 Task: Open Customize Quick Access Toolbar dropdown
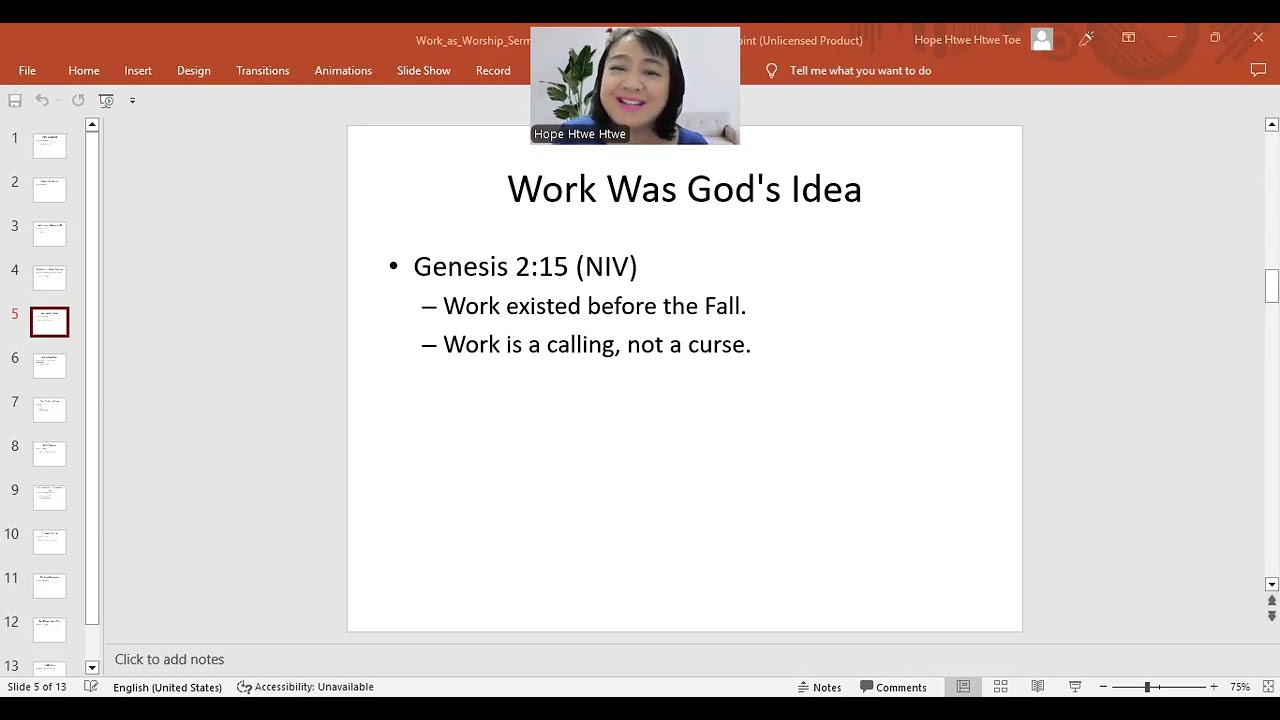tap(132, 100)
